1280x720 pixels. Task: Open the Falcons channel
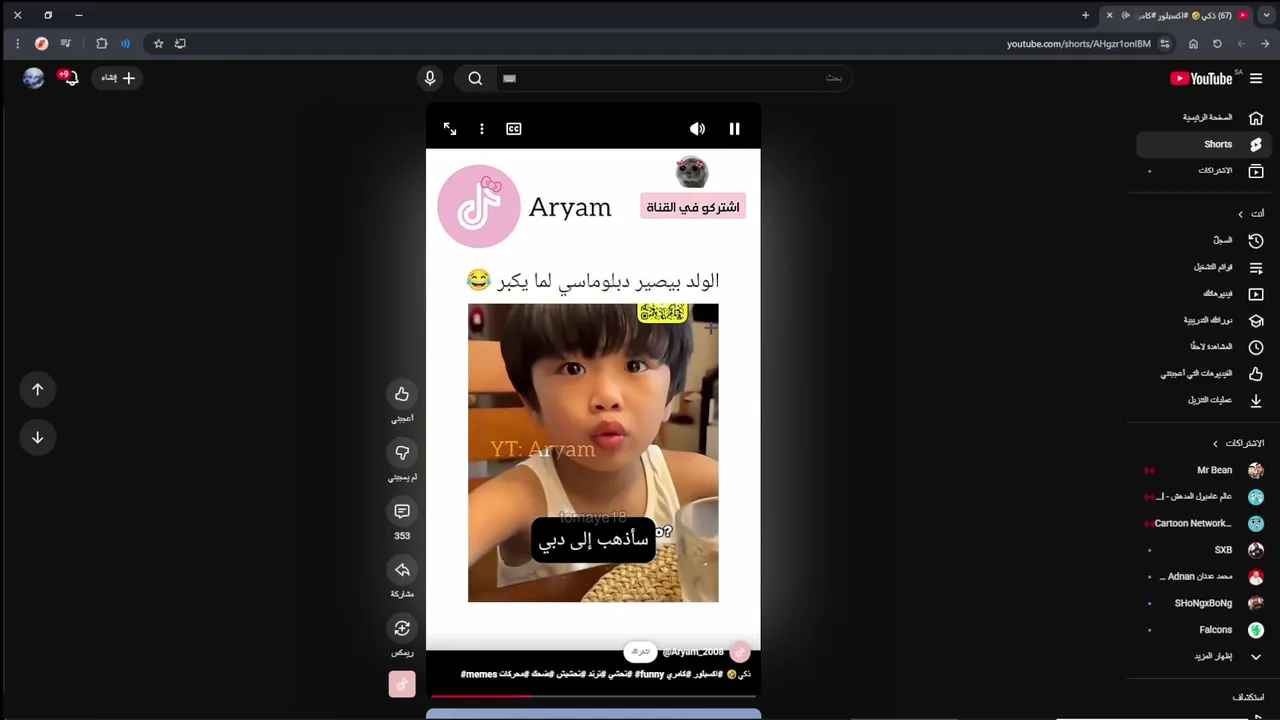coord(1204,630)
